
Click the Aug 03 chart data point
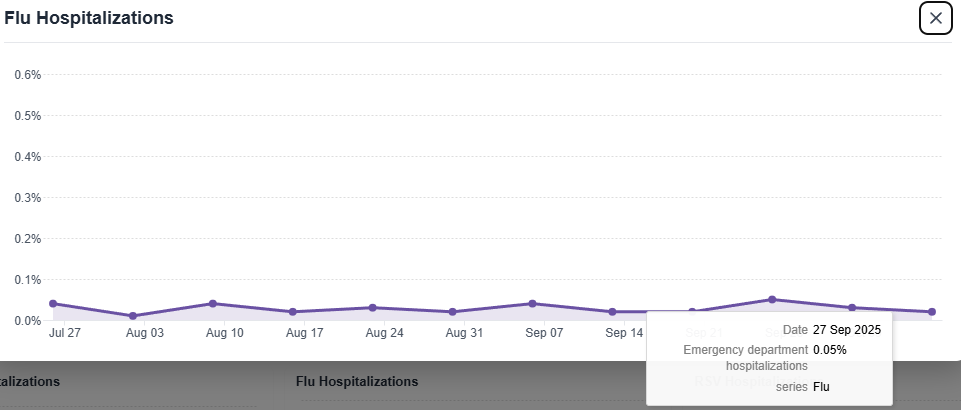[133, 316]
